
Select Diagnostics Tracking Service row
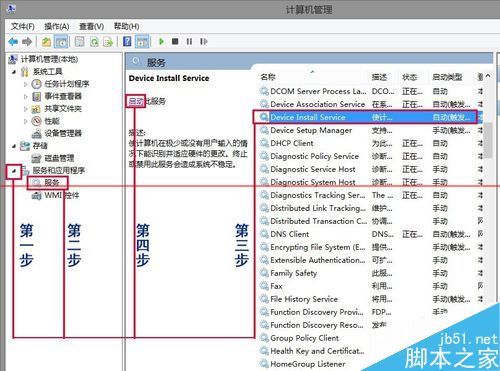[x=370, y=195]
